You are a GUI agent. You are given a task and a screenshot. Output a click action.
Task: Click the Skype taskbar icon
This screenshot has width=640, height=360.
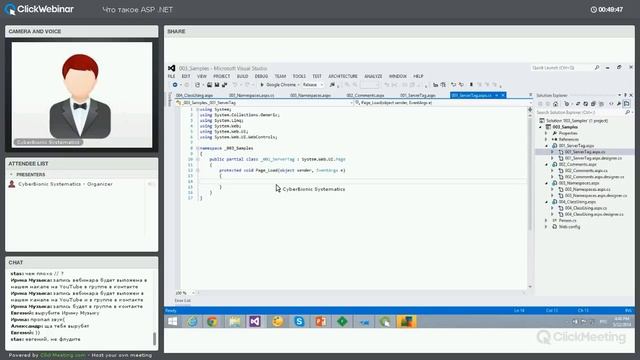299,322
